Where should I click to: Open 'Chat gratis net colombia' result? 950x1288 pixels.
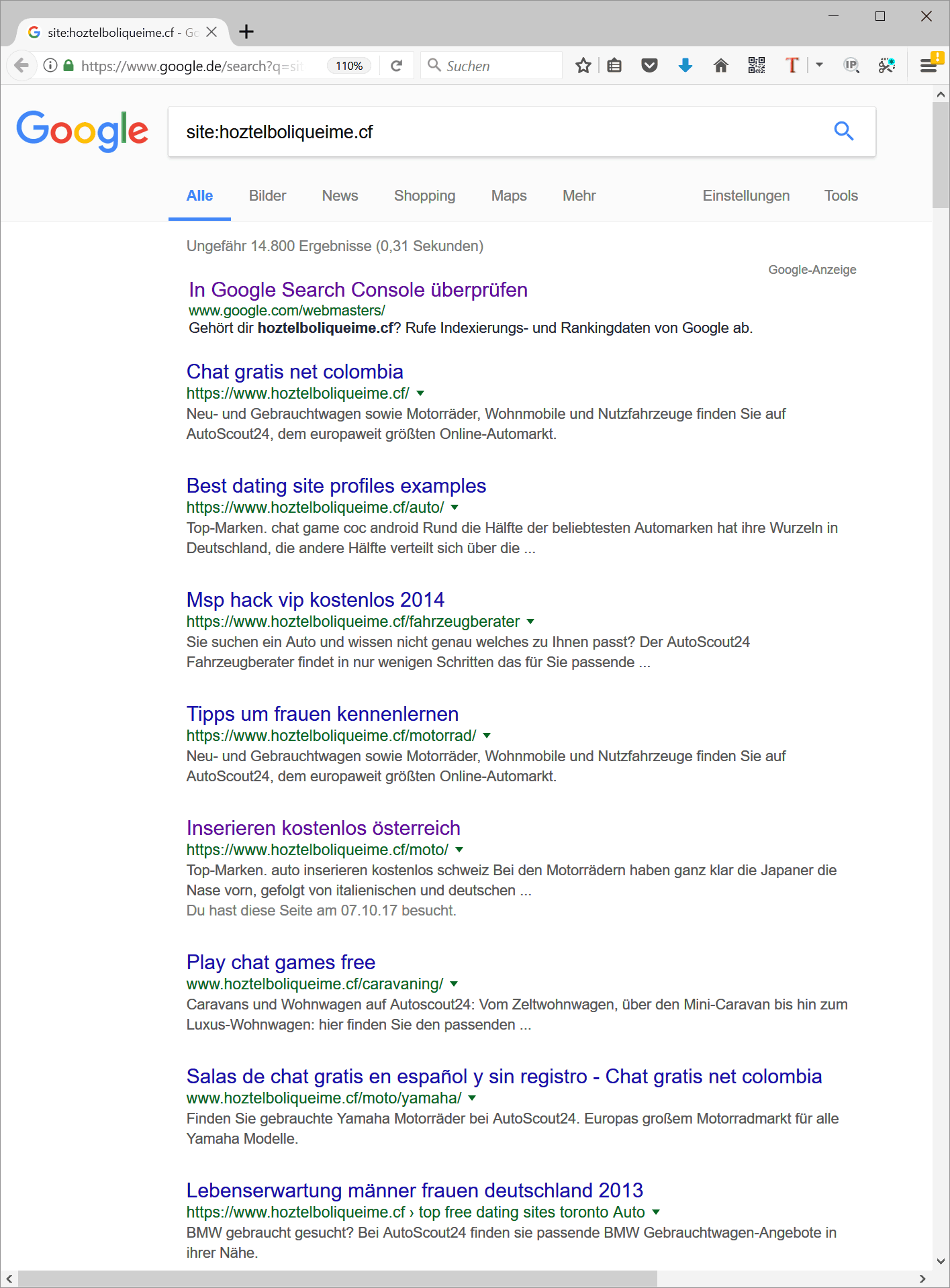[295, 372]
